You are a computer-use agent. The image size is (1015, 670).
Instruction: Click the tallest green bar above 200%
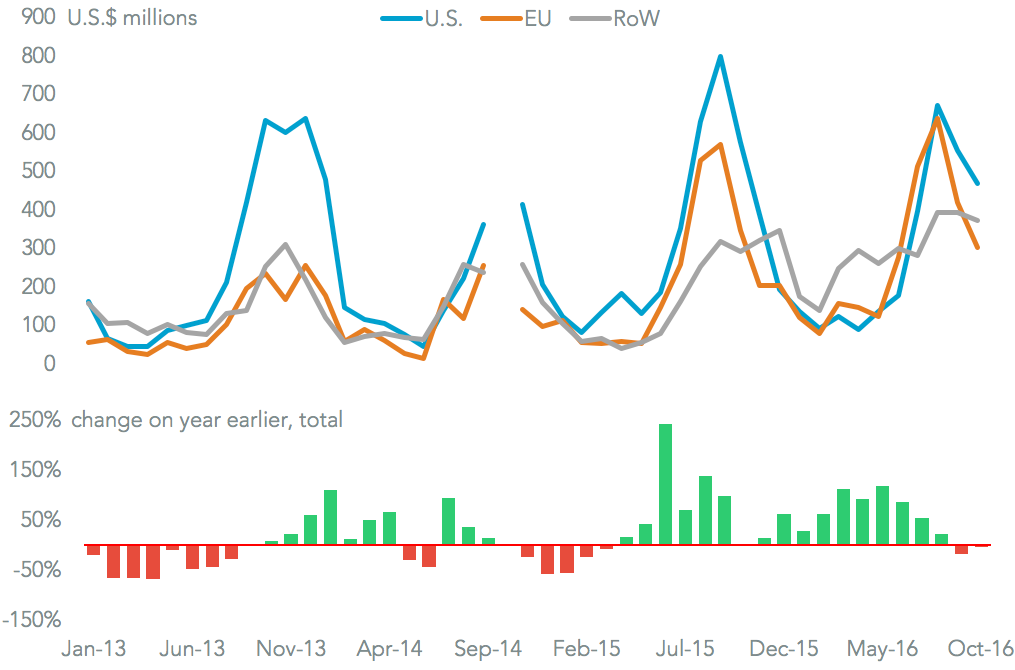point(665,484)
